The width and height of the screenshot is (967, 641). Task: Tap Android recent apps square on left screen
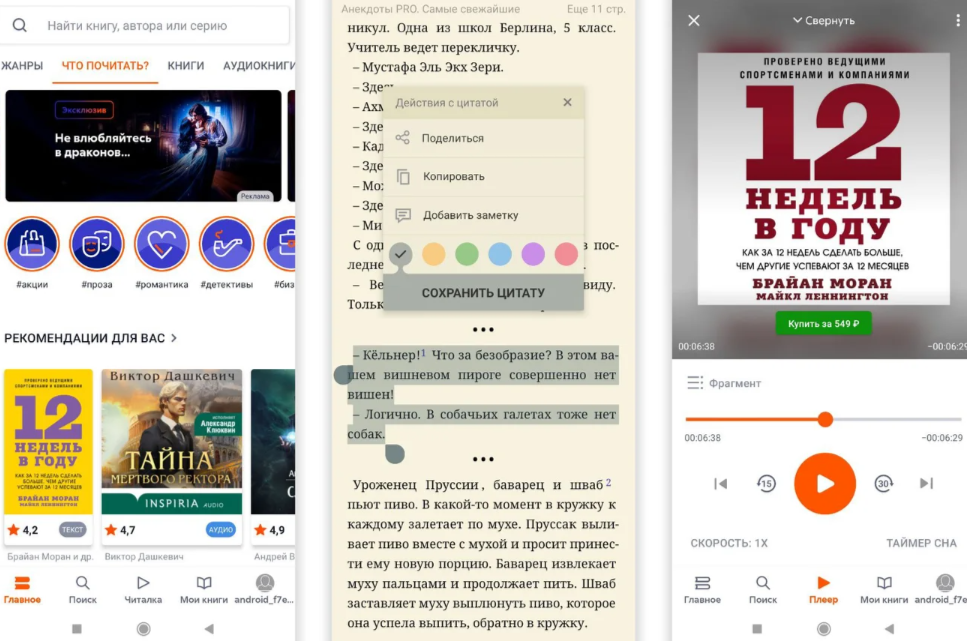76,629
